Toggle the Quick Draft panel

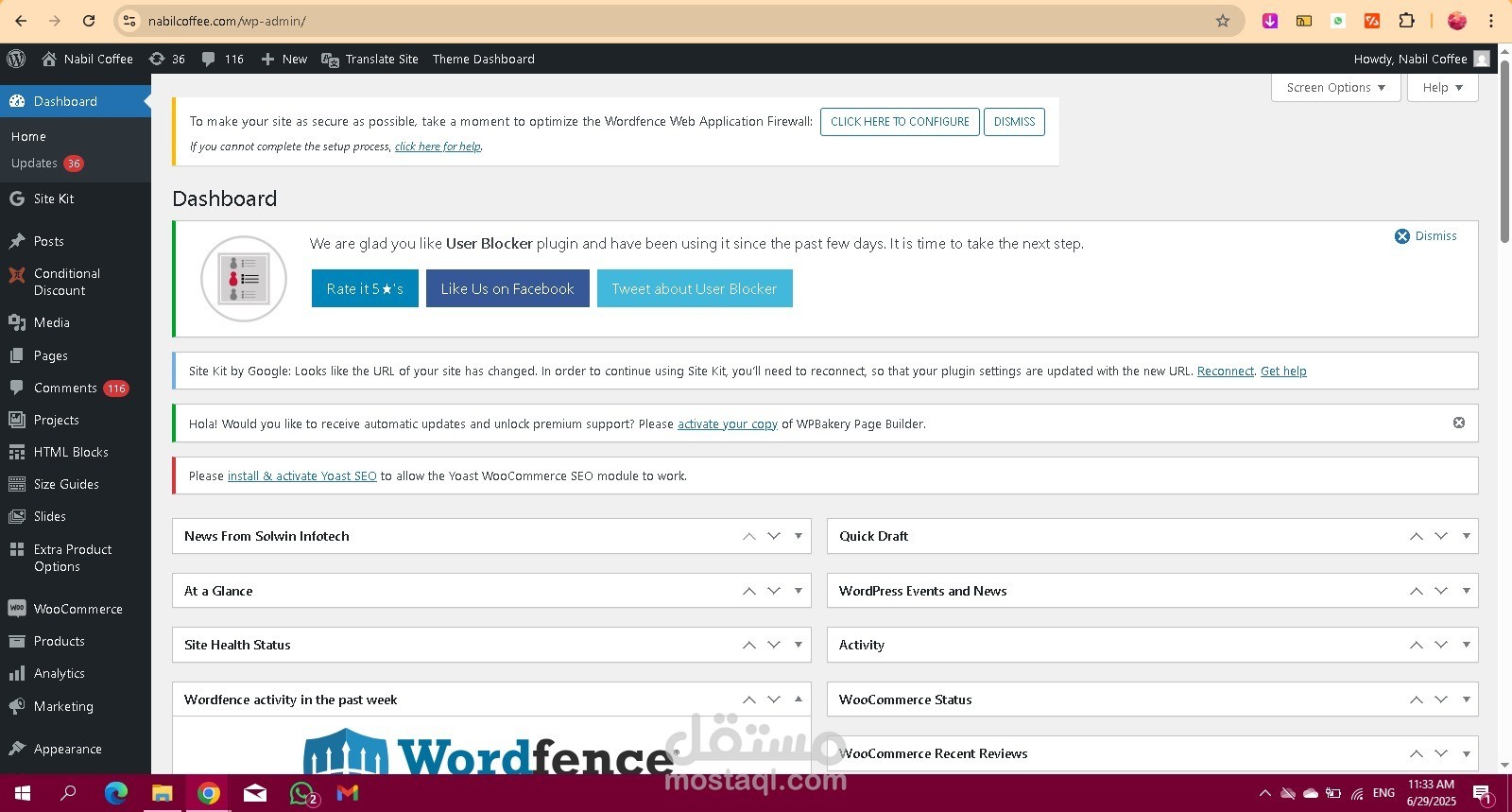coord(1466,536)
